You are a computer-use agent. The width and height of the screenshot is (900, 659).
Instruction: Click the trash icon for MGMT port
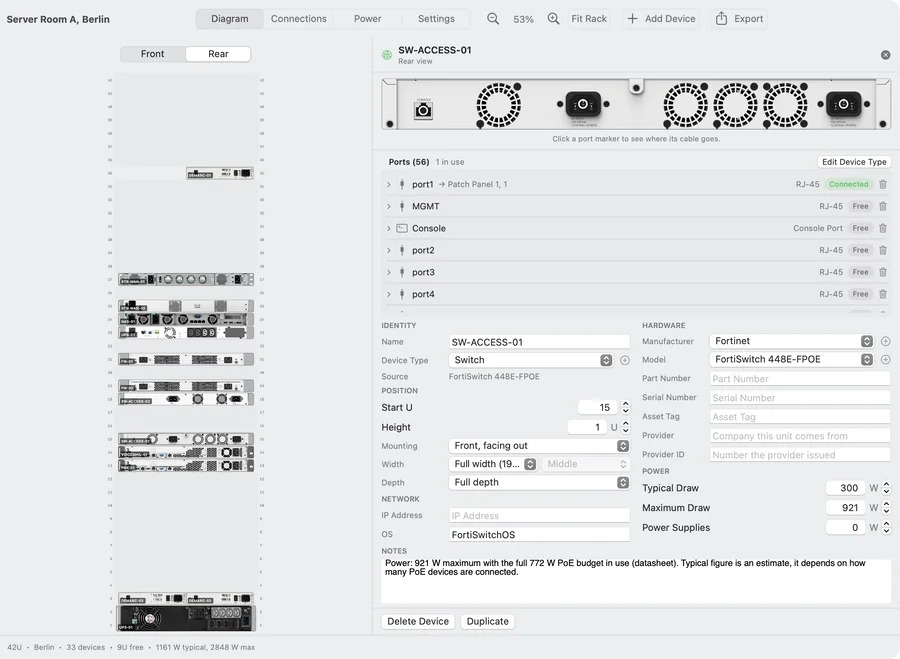coord(883,206)
